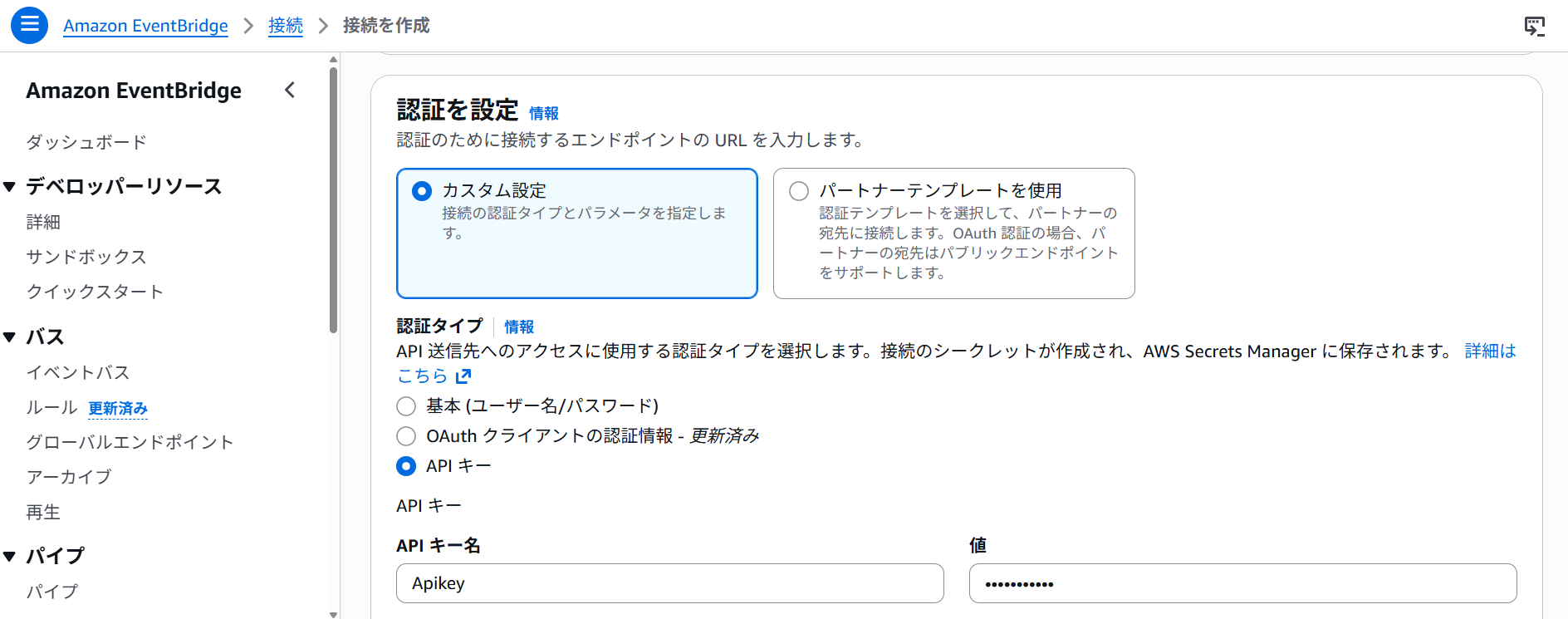Open 情報 link beside 認証を設定

coord(543,113)
